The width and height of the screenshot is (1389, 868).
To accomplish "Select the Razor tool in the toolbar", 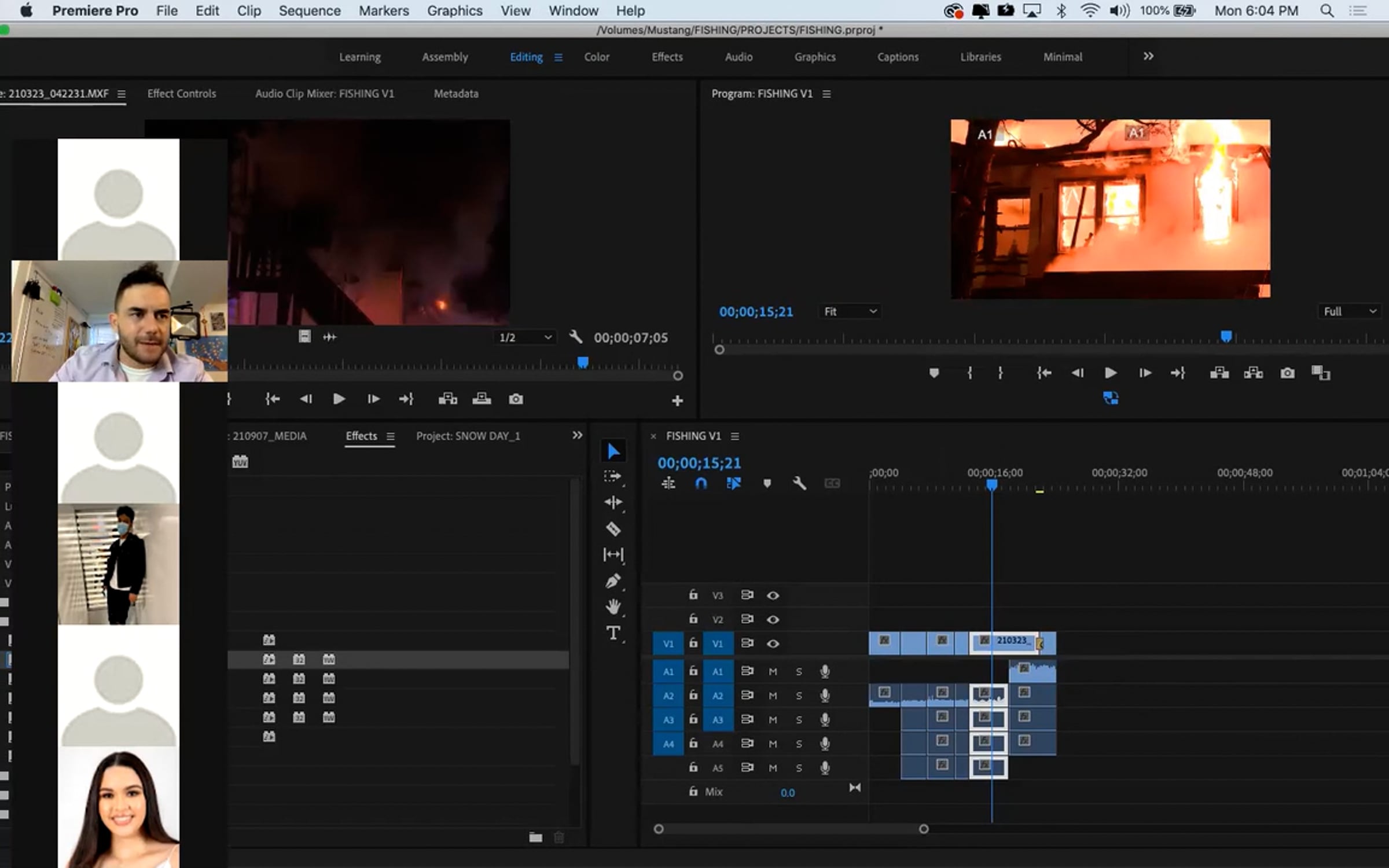I will (x=613, y=528).
